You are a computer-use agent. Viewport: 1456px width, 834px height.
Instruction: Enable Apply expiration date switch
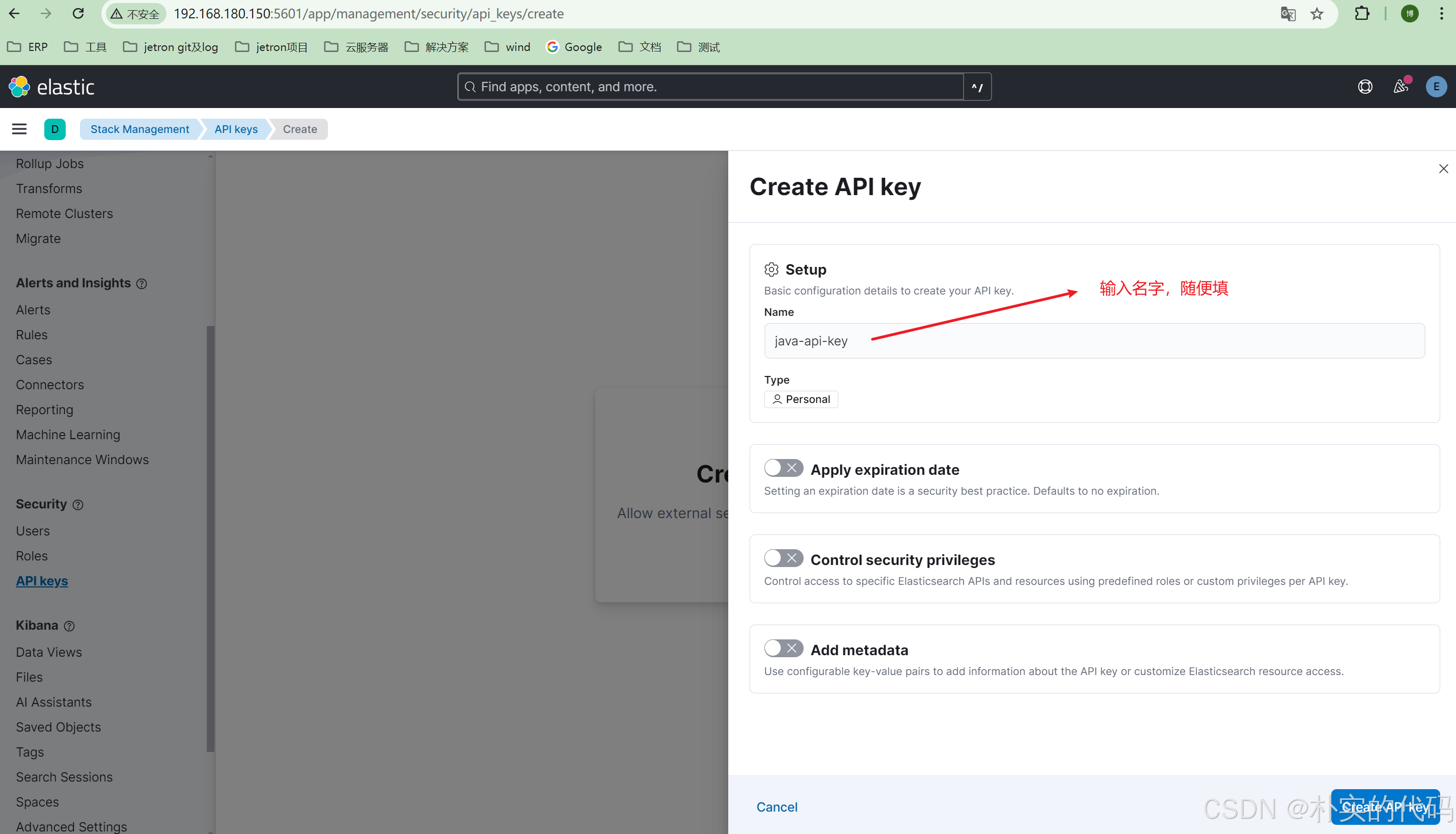pyautogui.click(x=783, y=468)
